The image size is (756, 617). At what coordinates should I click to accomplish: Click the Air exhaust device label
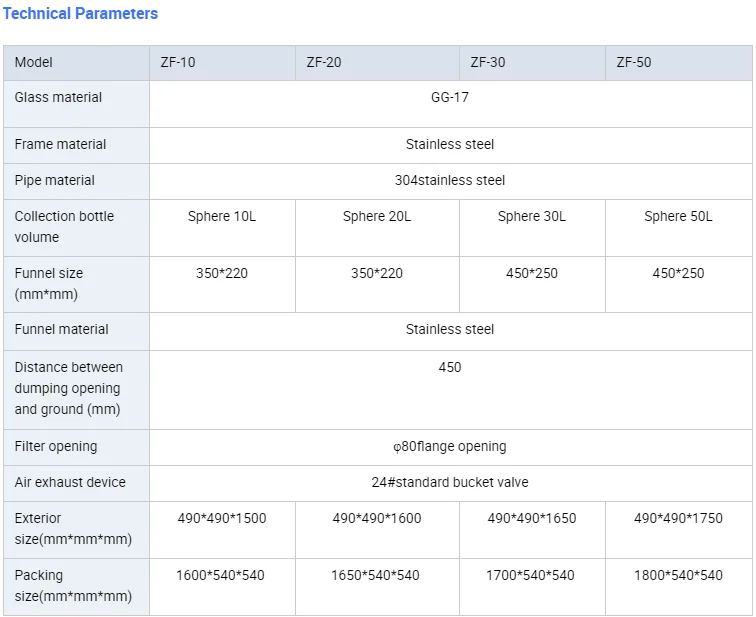coord(70,482)
